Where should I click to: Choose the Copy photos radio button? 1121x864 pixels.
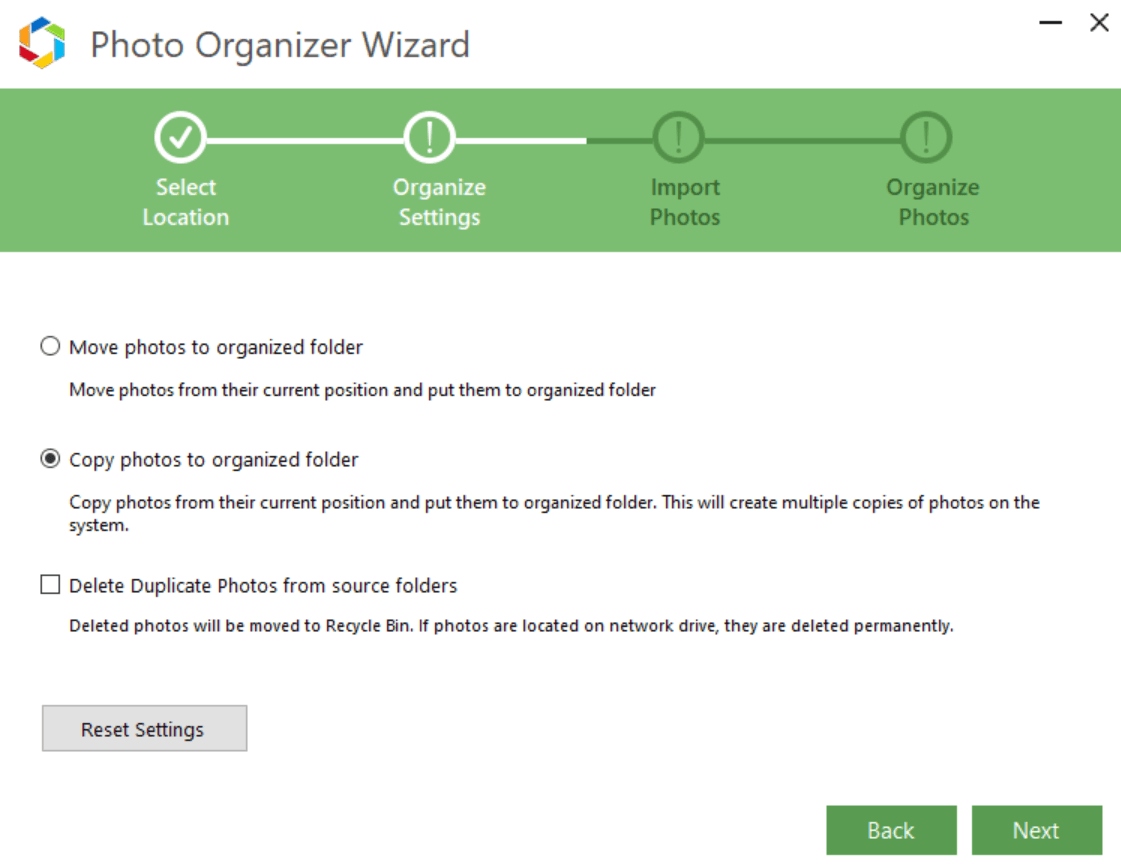click(x=49, y=460)
